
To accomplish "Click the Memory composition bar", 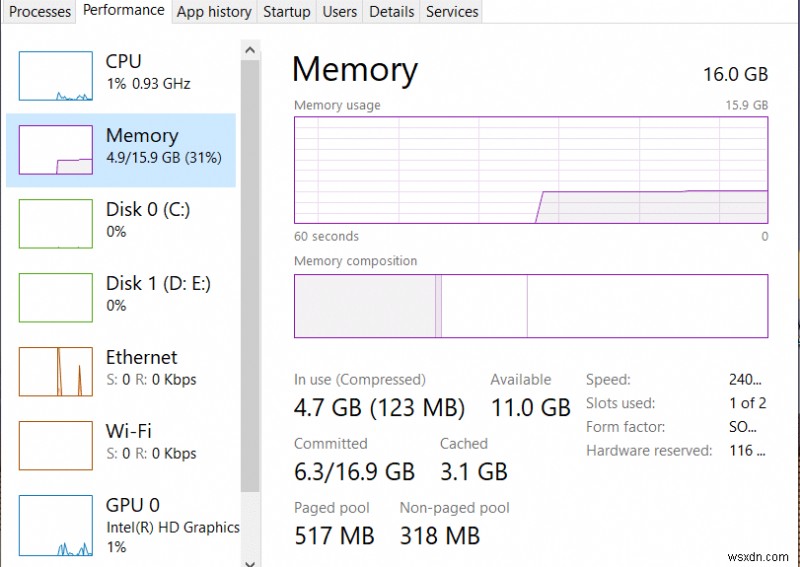I will (530, 305).
